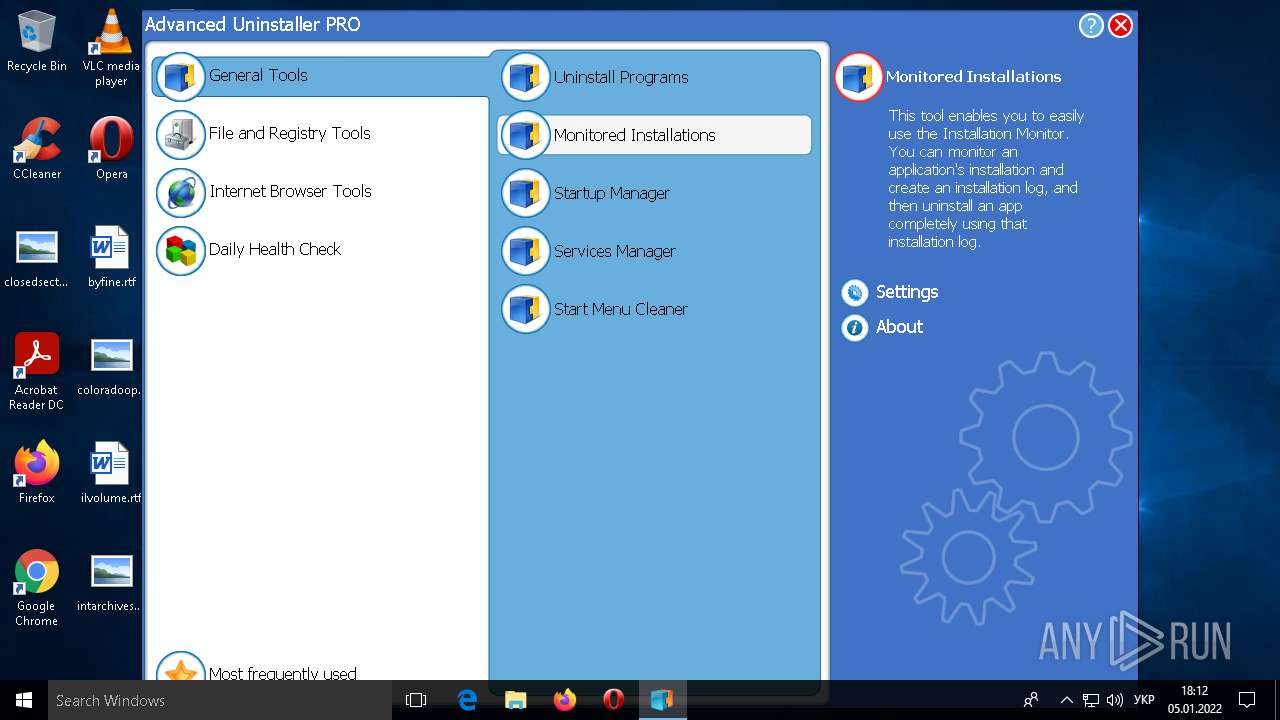Click the Internet Browser Tools globe icon
The image size is (1280, 720).
tap(181, 193)
